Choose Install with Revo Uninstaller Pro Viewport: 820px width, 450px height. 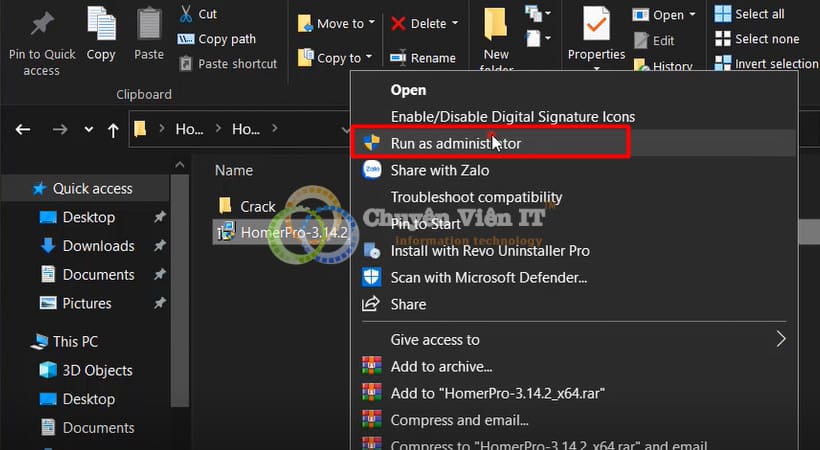pyautogui.click(x=574, y=251)
